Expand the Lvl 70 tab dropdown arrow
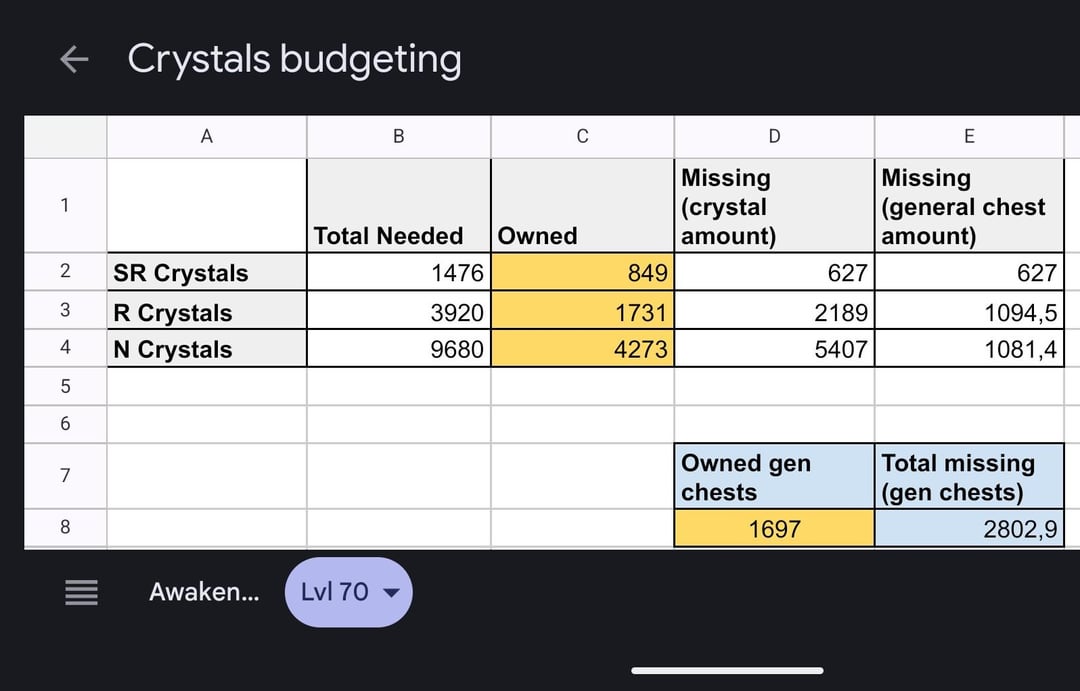 pos(392,592)
